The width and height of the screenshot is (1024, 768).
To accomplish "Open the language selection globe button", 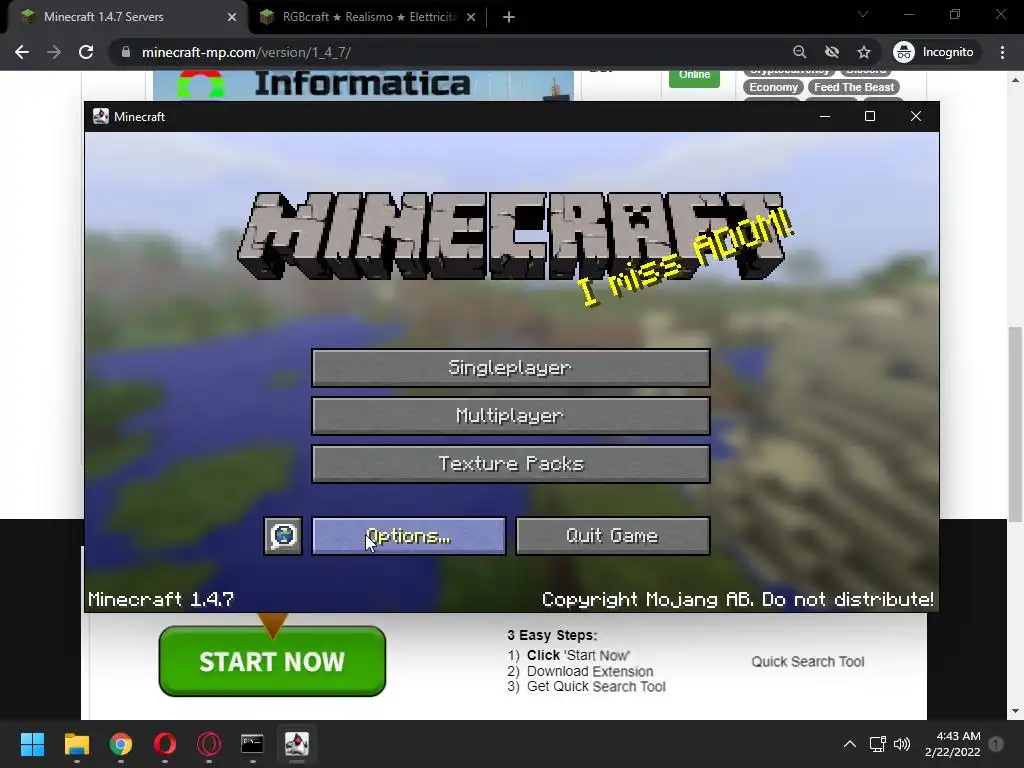I will pyautogui.click(x=283, y=536).
